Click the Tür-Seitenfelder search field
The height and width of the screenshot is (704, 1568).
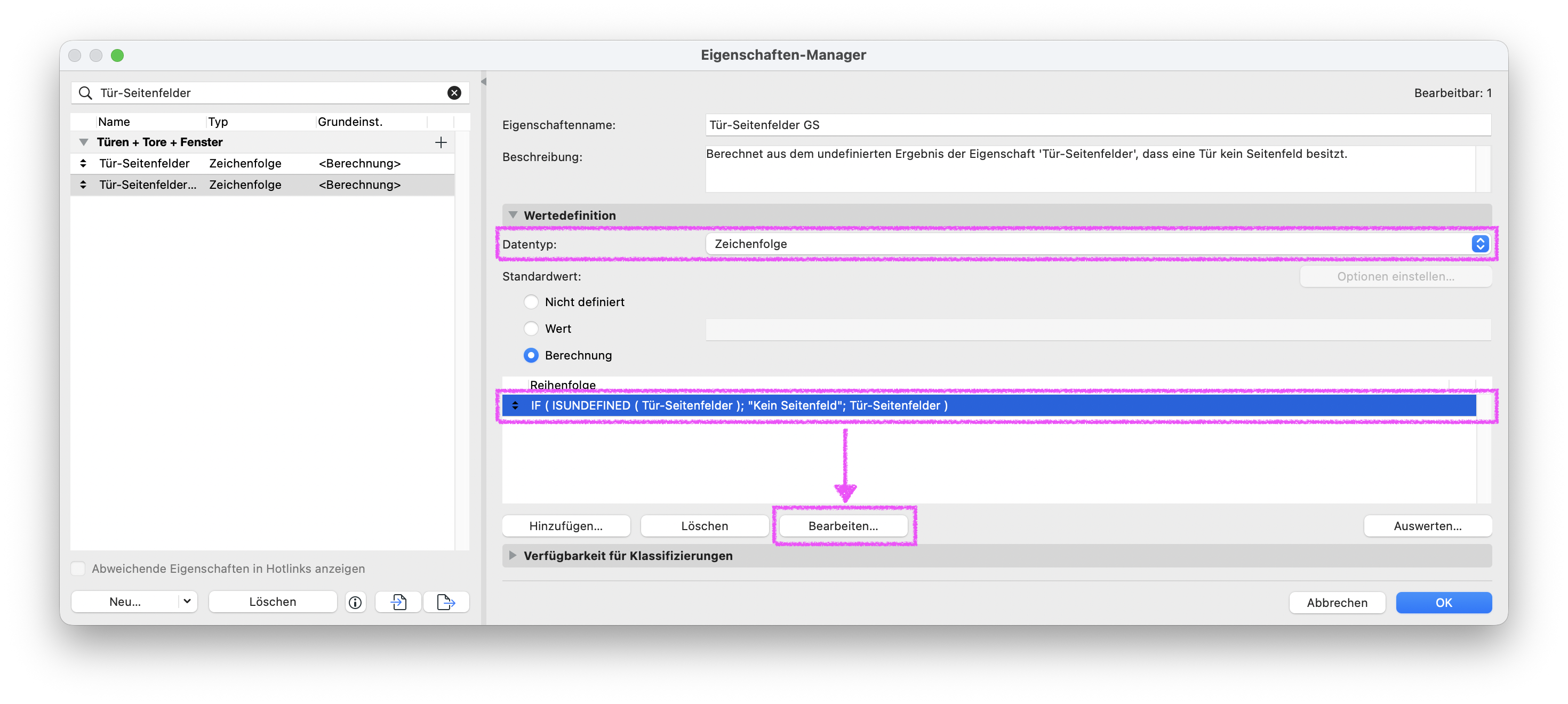tap(271, 92)
